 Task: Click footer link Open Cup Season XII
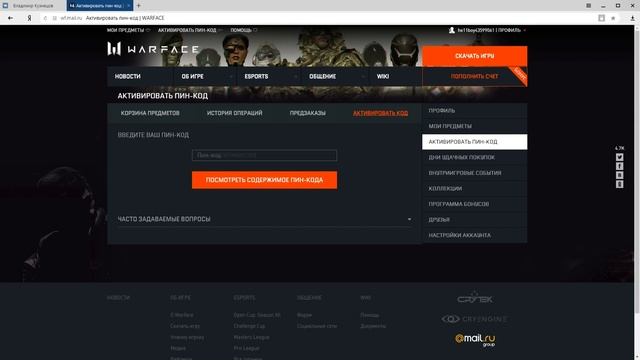(x=257, y=315)
